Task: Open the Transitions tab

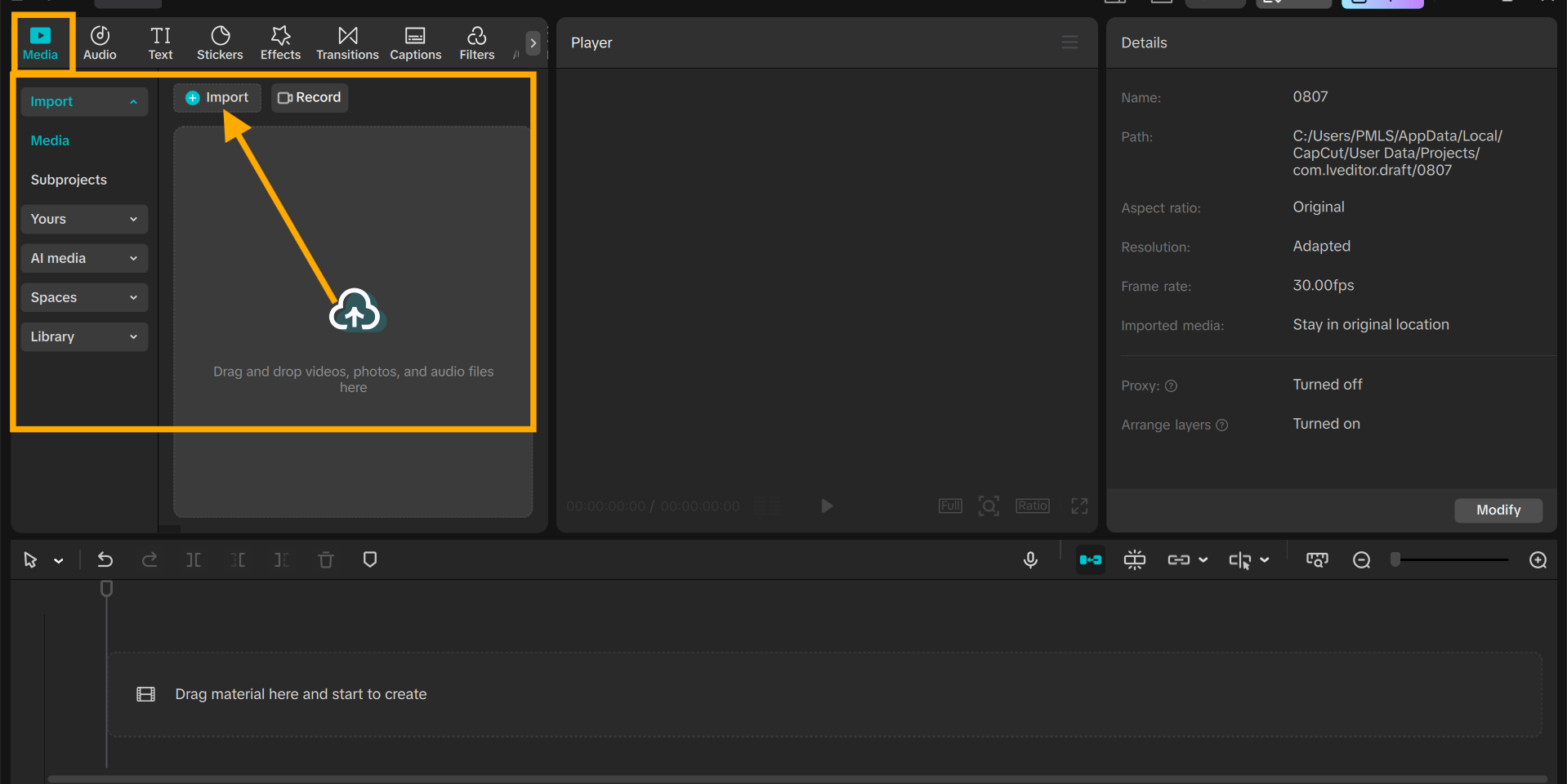Action: tap(347, 42)
